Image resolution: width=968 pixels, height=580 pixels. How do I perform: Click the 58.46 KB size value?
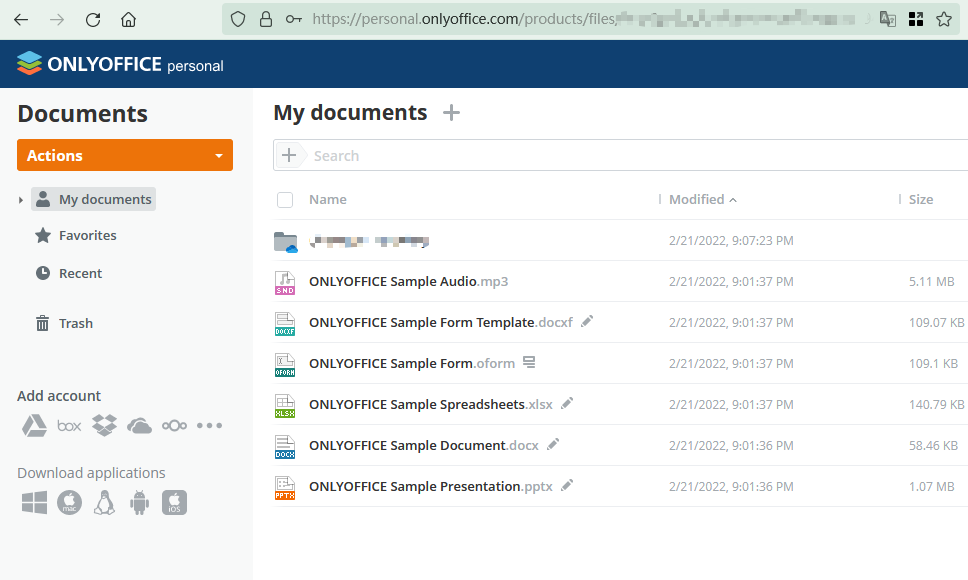point(933,445)
